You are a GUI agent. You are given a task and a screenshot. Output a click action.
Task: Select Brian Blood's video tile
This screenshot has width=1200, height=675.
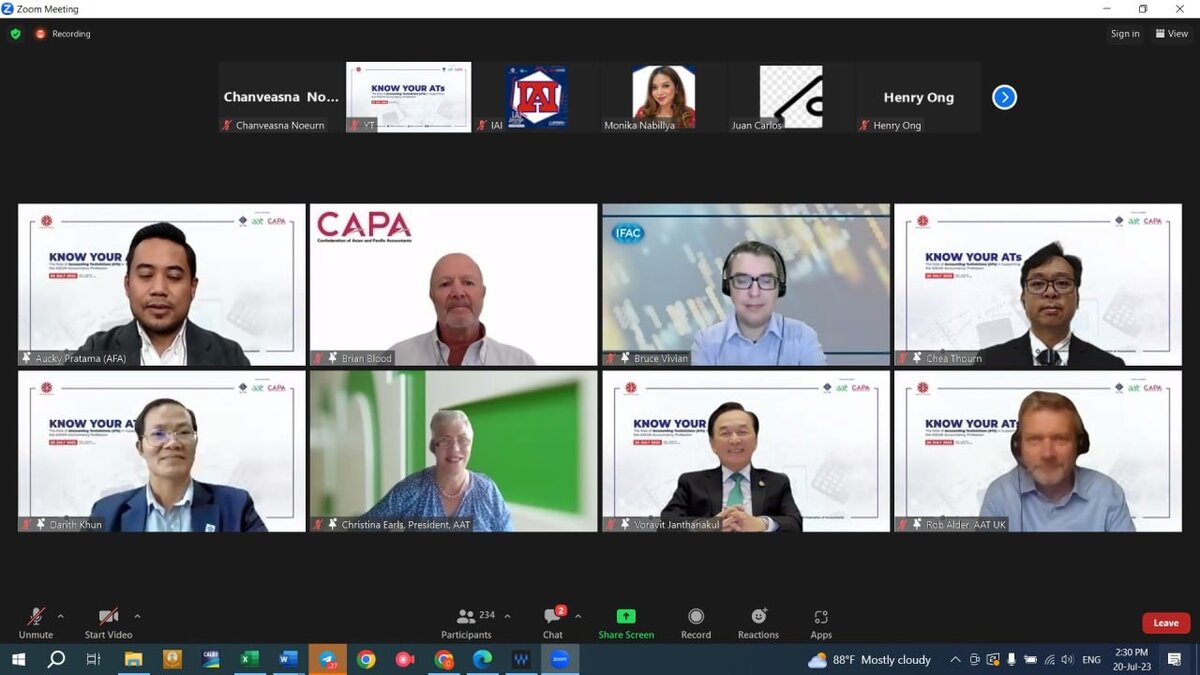click(454, 285)
